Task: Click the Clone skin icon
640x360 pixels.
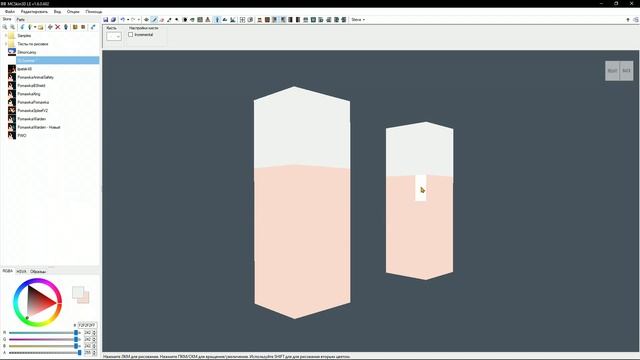Action: [66, 27]
